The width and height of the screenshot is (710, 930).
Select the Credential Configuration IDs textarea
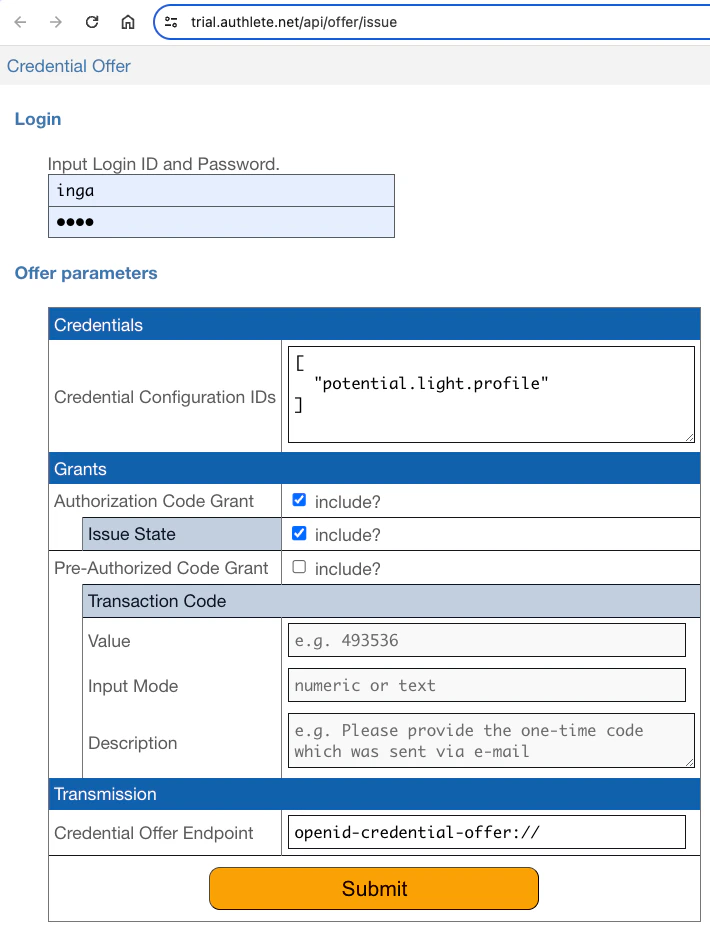(490, 392)
